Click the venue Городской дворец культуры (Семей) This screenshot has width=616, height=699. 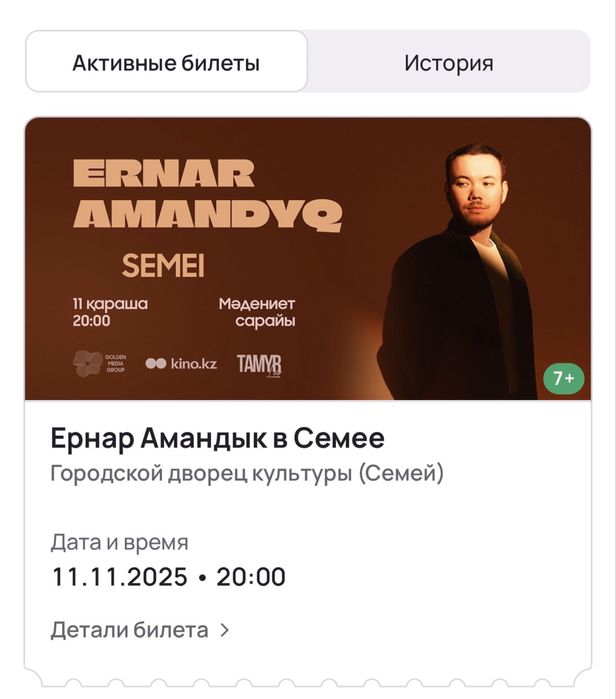coord(247,473)
